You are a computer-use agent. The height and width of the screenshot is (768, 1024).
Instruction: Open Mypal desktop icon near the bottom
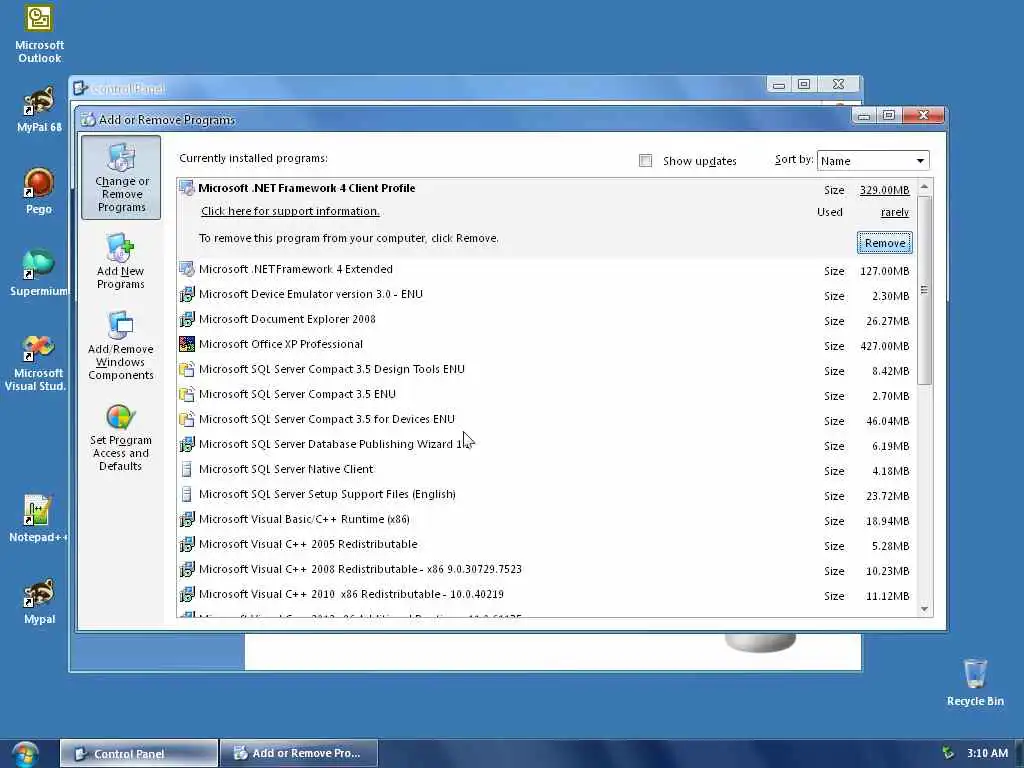[39, 601]
